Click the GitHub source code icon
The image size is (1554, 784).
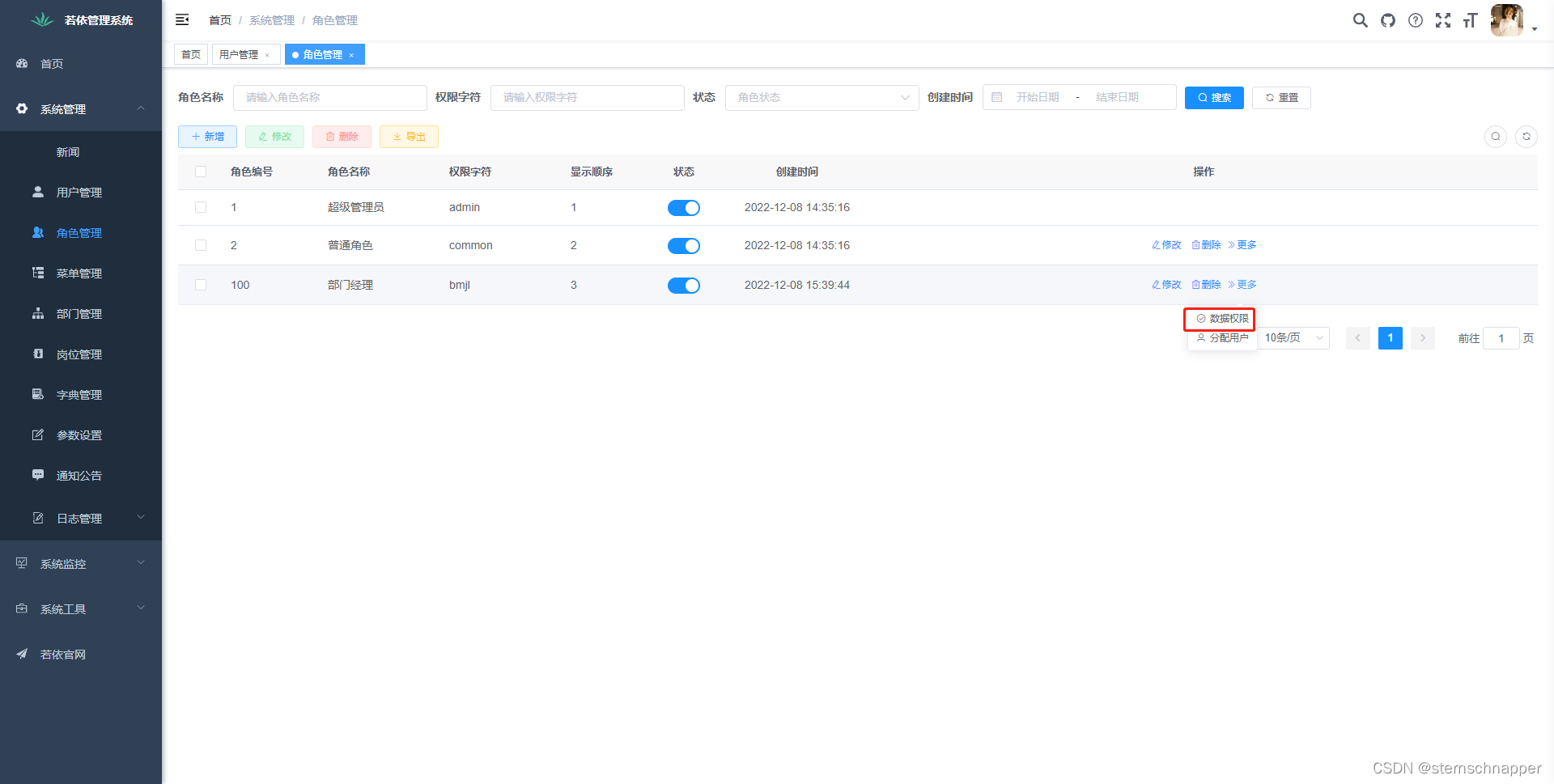point(1387,20)
